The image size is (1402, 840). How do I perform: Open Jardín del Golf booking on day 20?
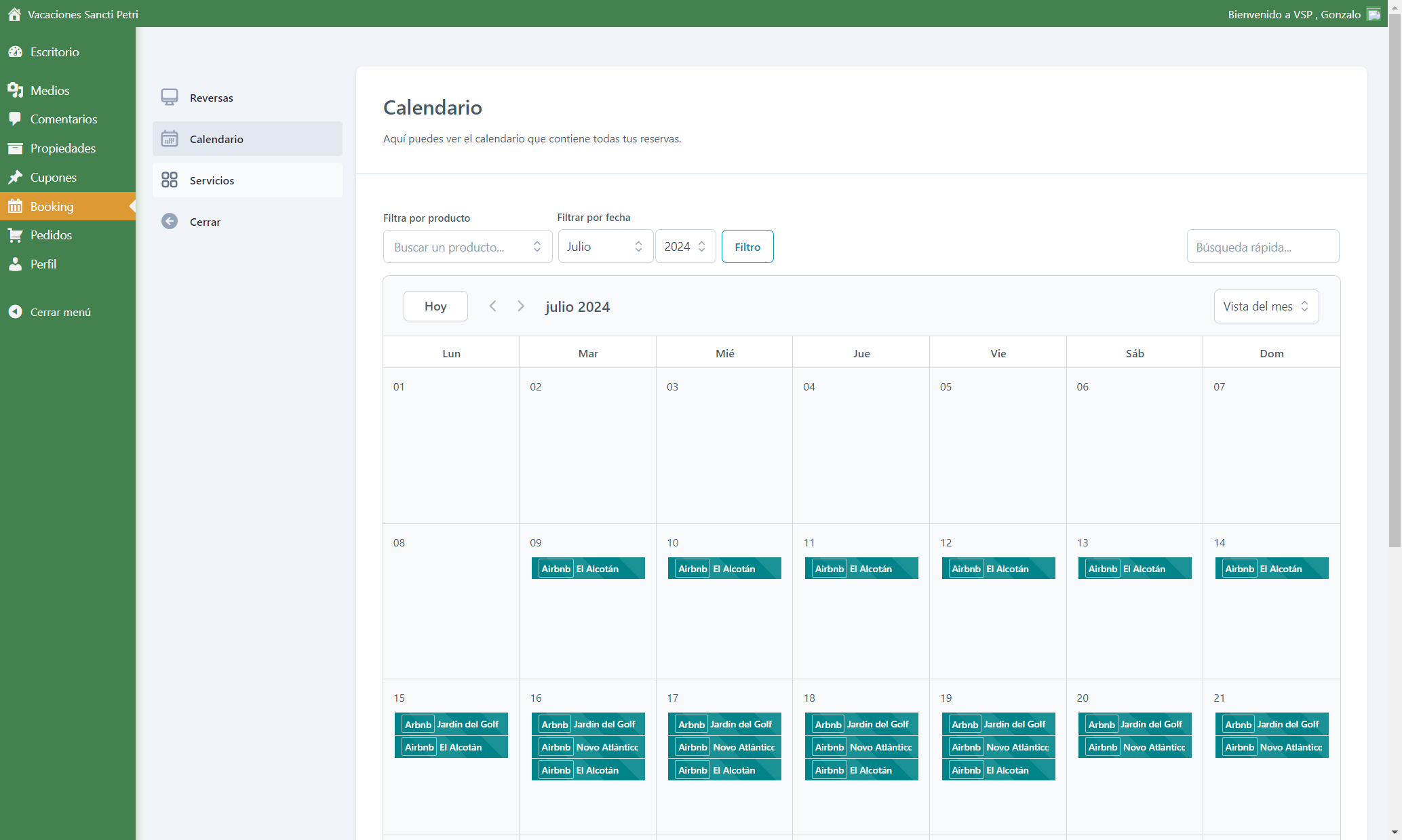(x=1135, y=724)
